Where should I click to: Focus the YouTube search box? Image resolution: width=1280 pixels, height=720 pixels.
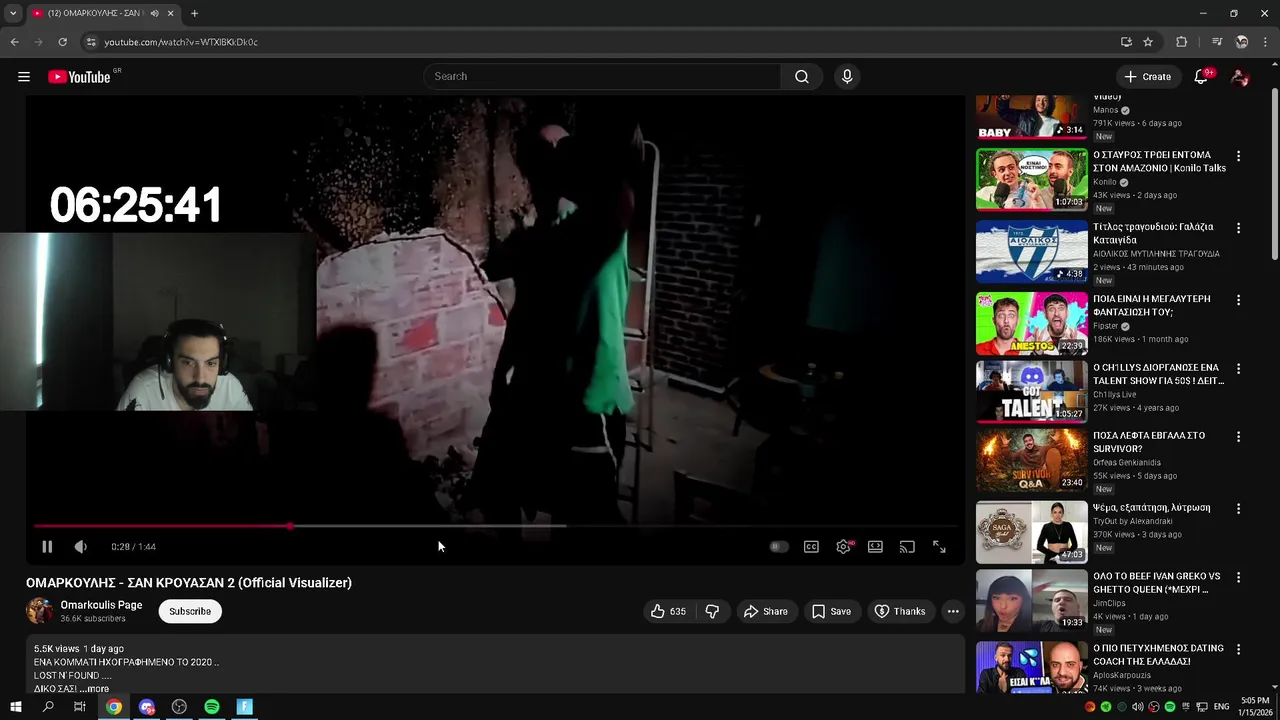click(x=604, y=77)
